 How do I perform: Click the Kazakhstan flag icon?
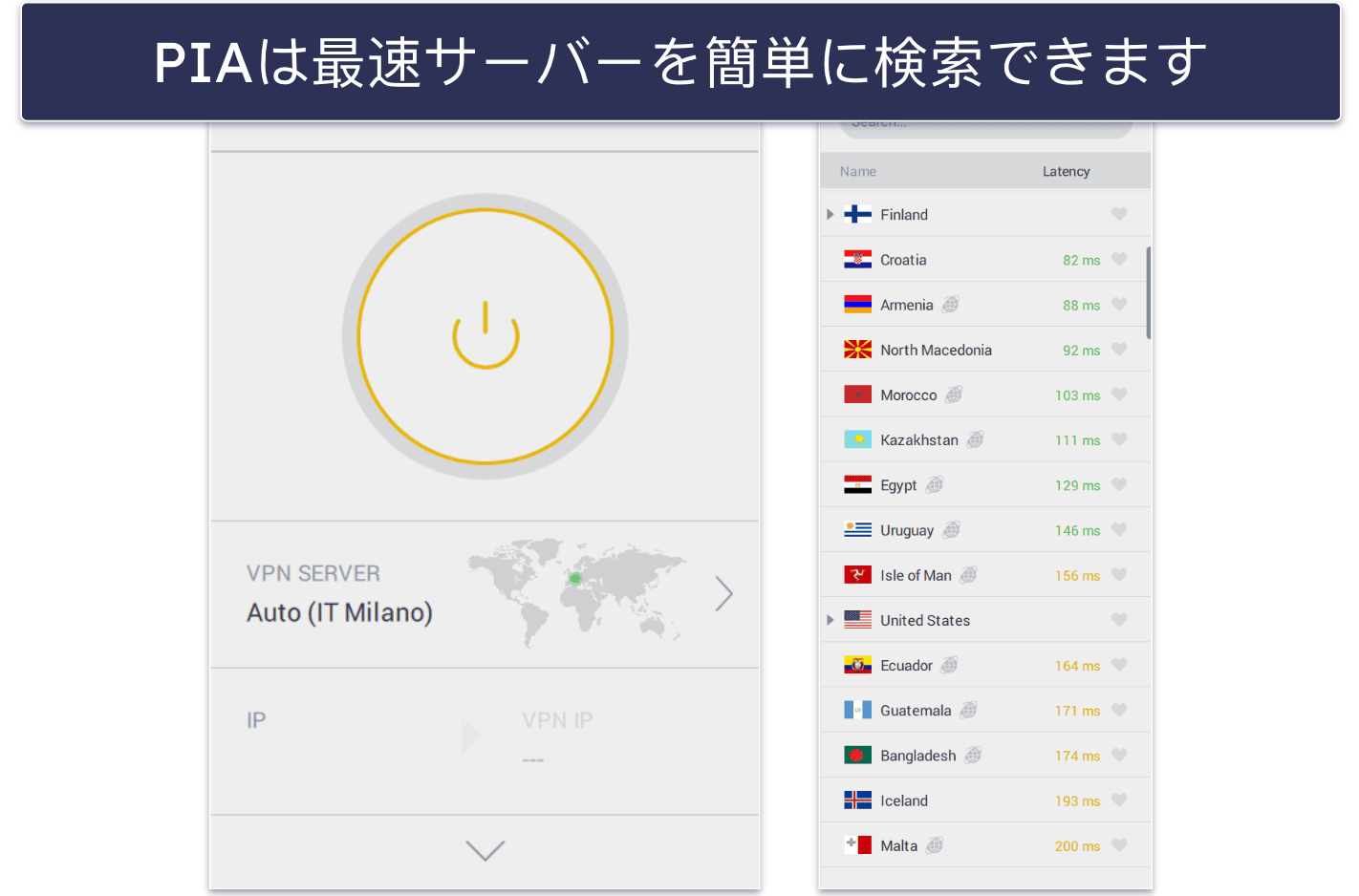coord(857,439)
